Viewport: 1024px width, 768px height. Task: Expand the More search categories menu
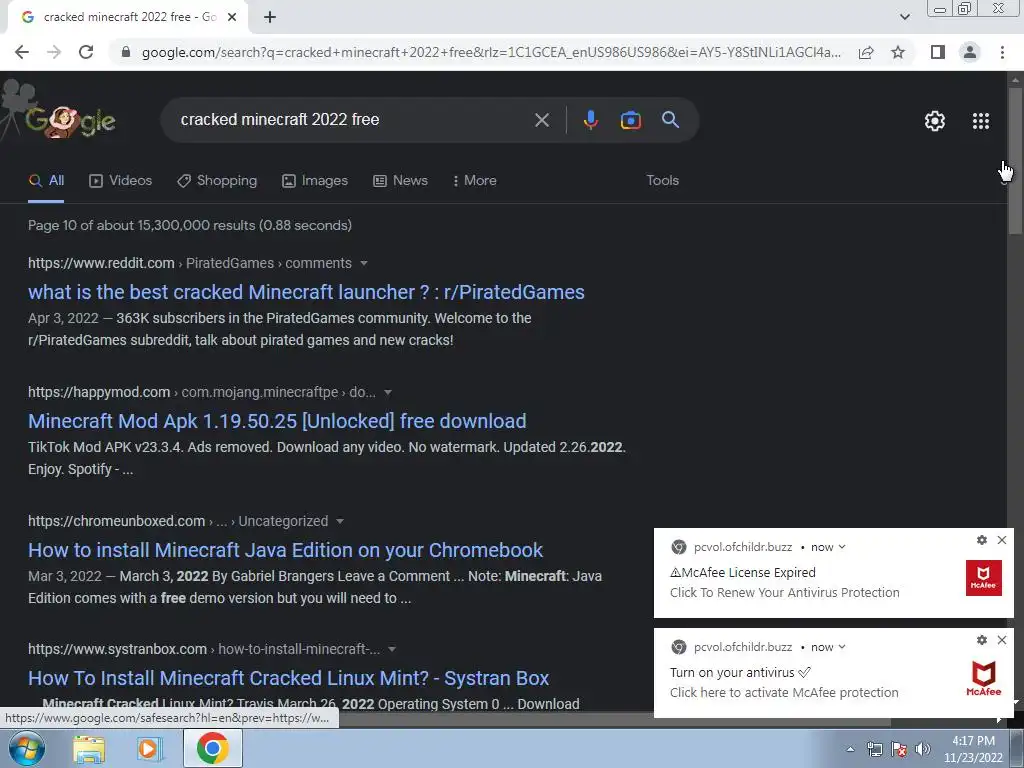[x=475, y=181]
